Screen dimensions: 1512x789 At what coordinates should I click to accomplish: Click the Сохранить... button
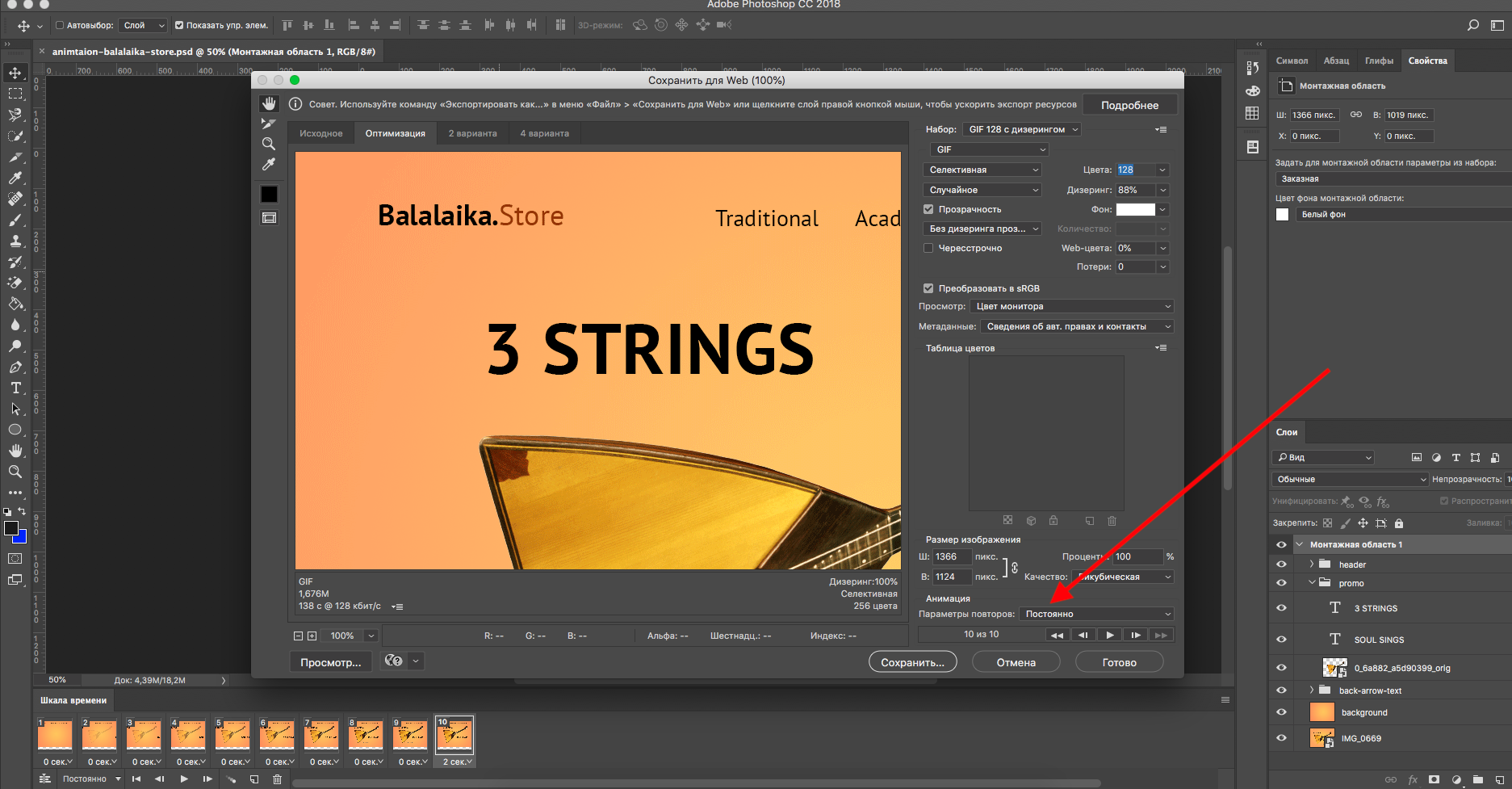pyautogui.click(x=912, y=662)
